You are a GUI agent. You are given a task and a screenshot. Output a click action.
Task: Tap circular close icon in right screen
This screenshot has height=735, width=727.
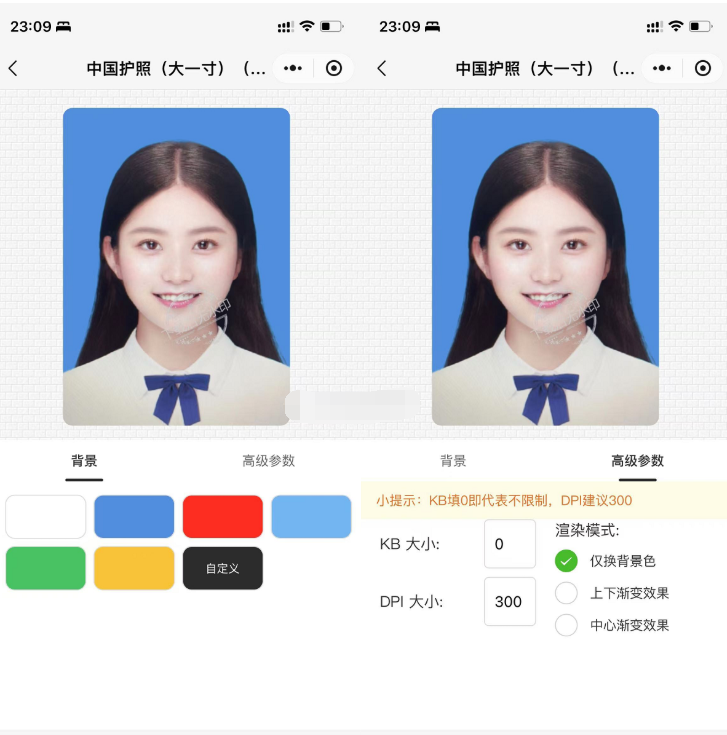(703, 68)
